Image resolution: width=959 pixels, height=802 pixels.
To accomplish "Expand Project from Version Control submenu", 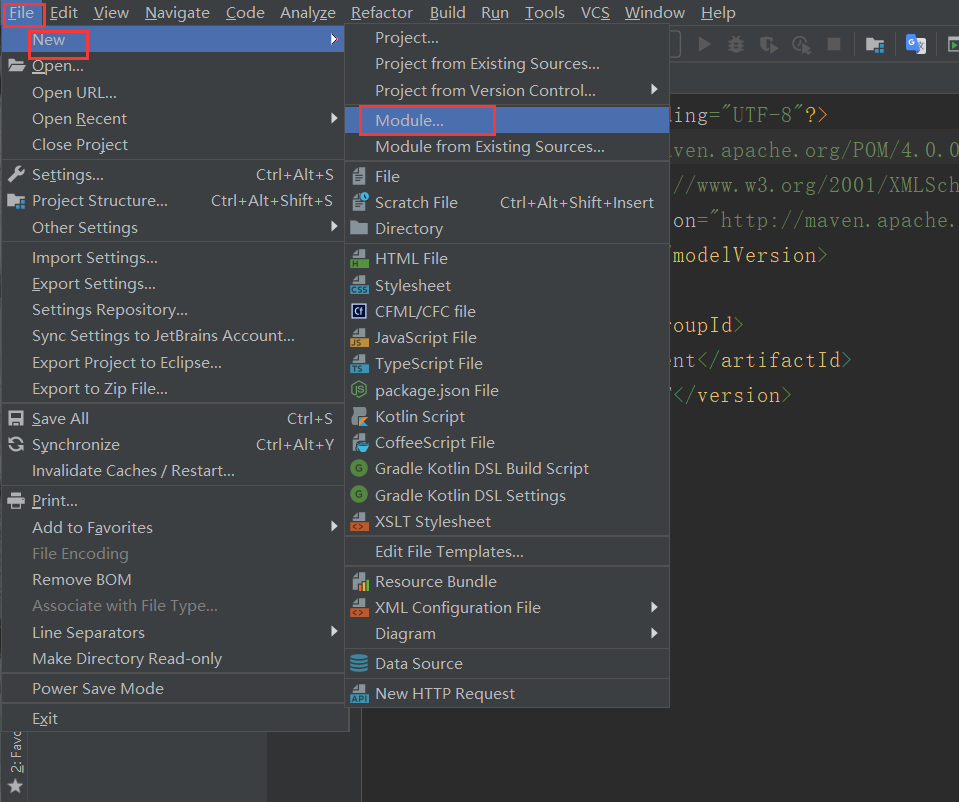I will point(654,89).
